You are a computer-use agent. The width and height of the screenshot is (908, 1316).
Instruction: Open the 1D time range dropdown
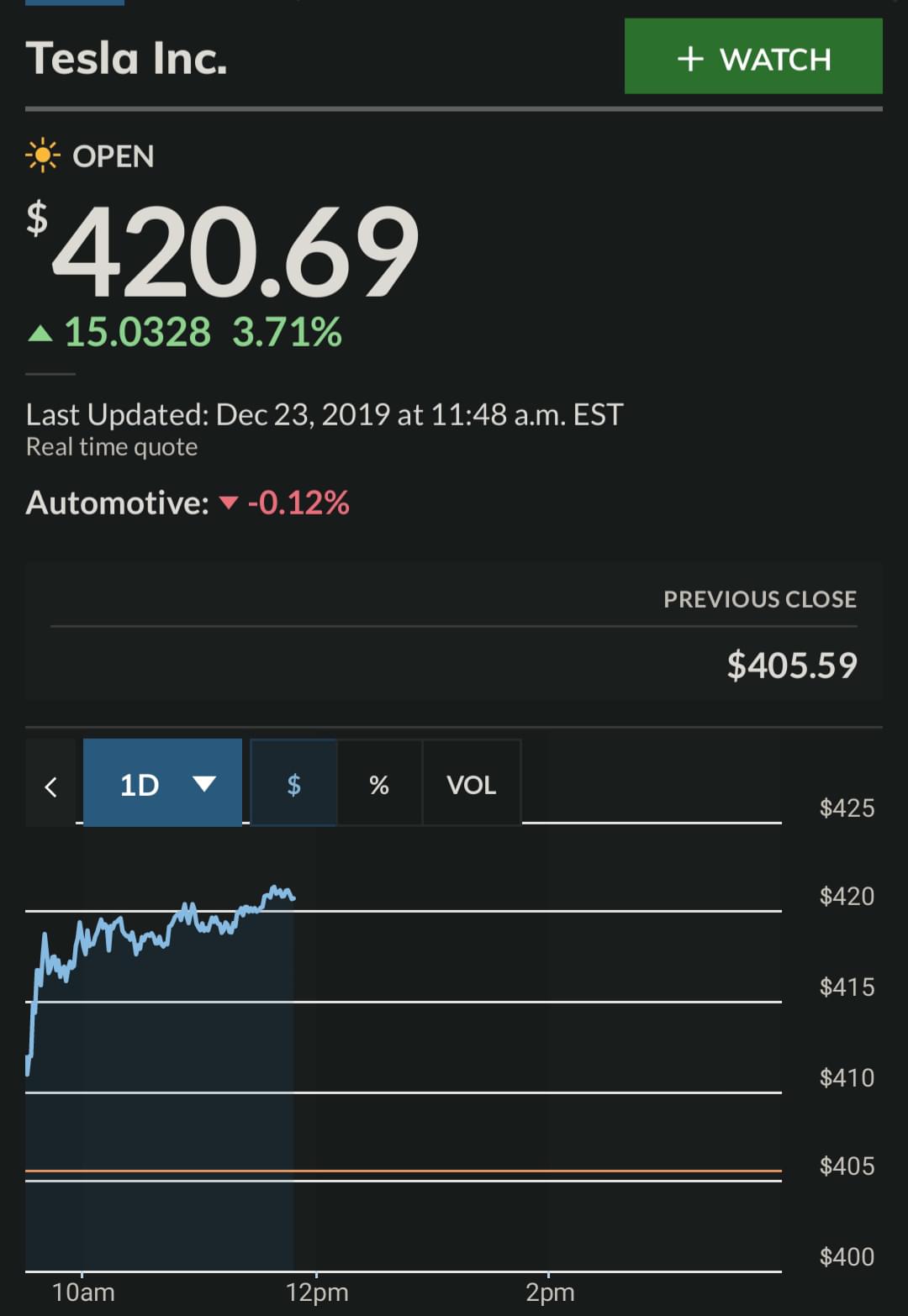(x=161, y=785)
